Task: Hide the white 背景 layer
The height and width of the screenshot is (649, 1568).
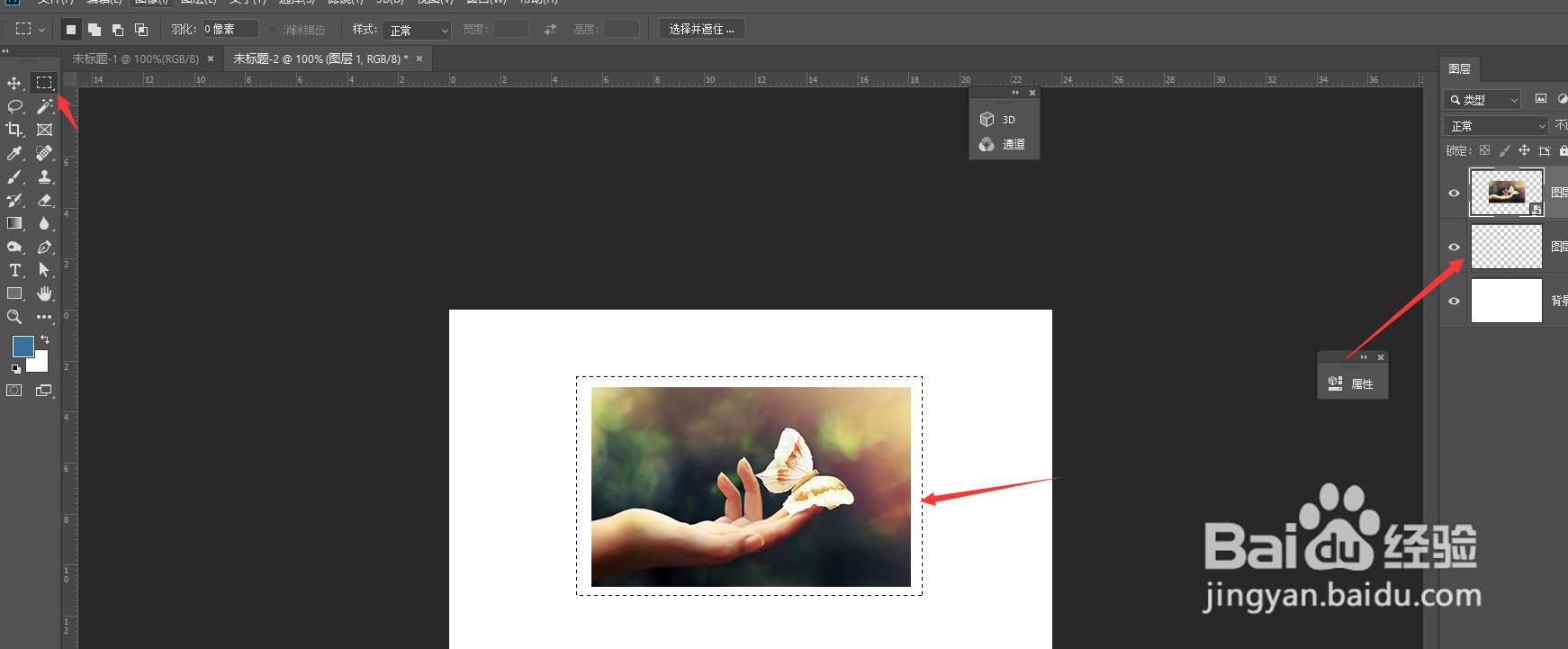Action: pos(1454,301)
